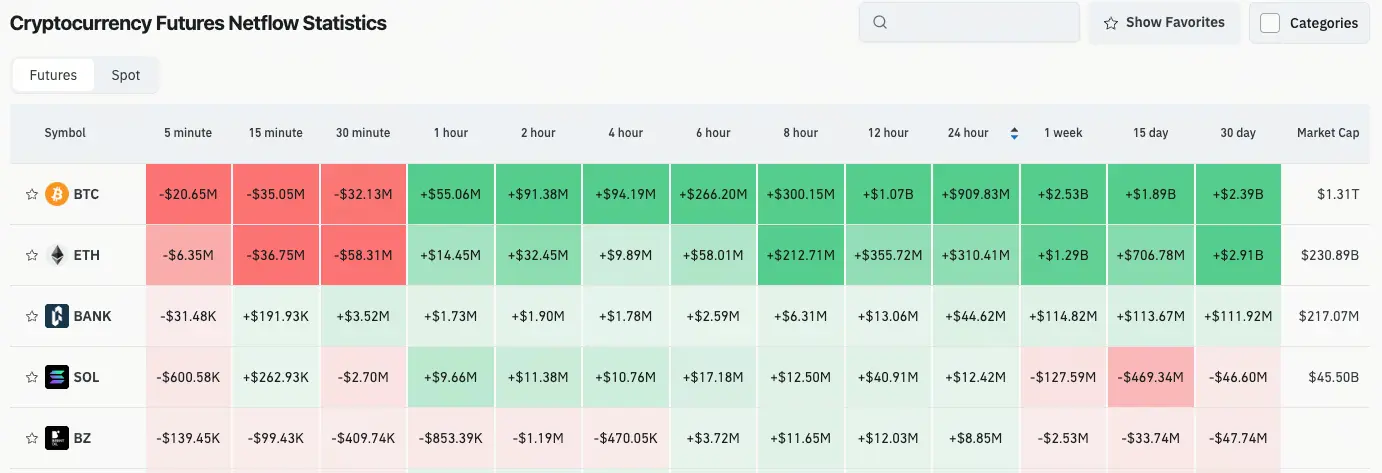Select the Futures tab
The height and width of the screenshot is (473, 1382).
tap(53, 75)
